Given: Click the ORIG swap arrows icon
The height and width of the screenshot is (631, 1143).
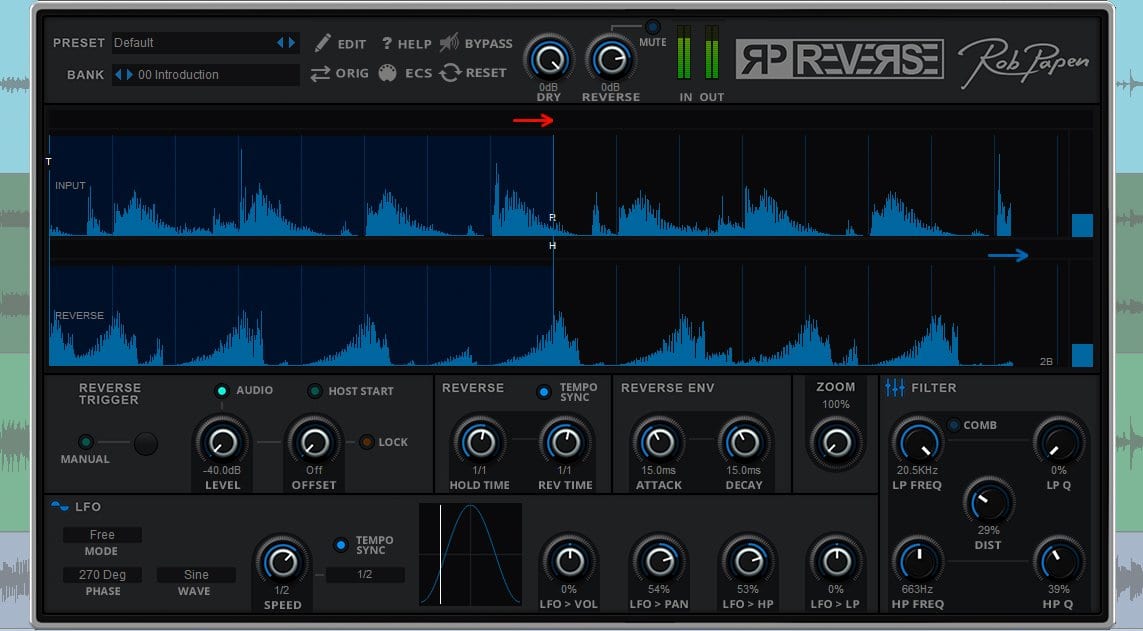Looking at the screenshot, I should pyautogui.click(x=320, y=74).
